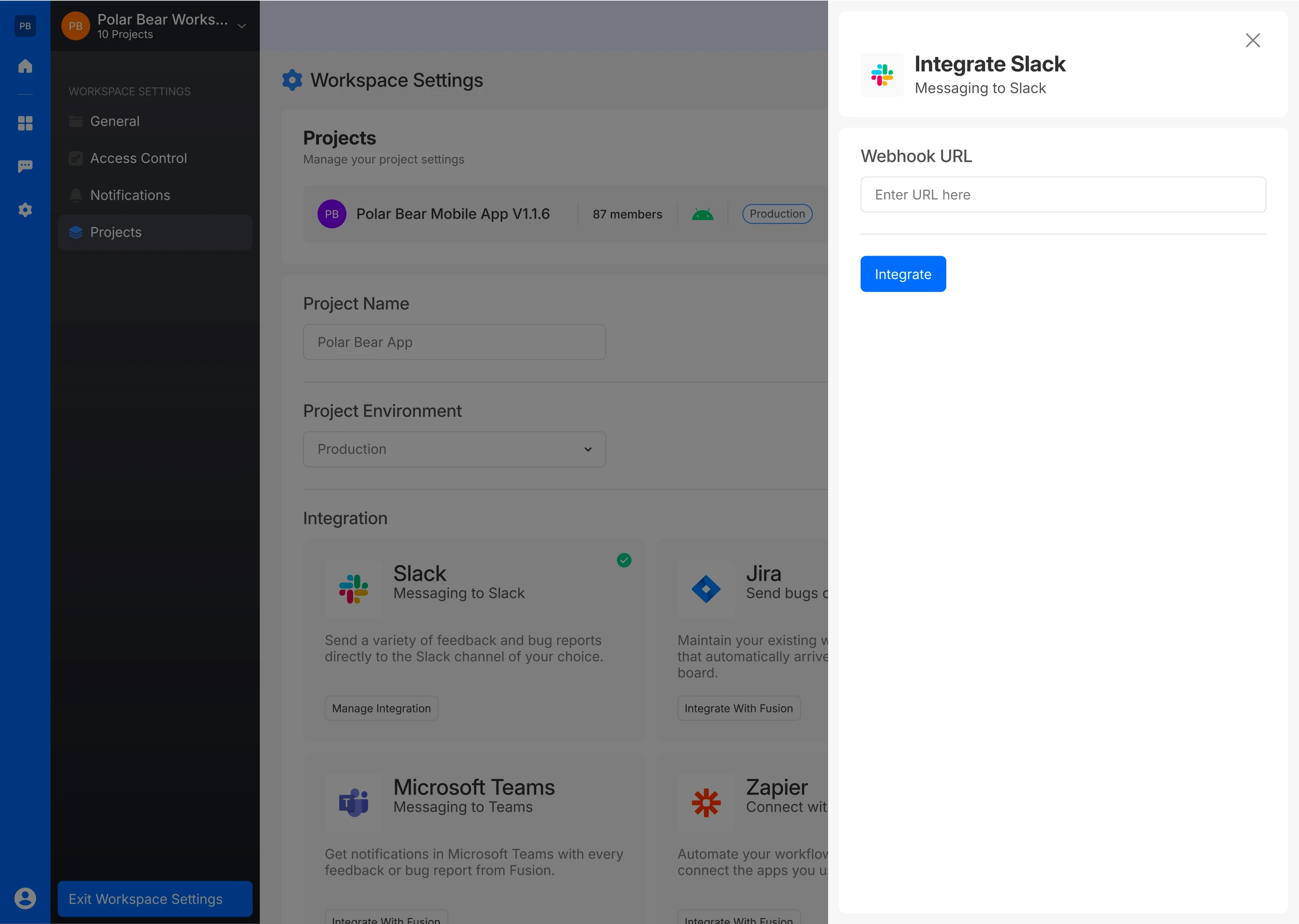1299x924 pixels.
Task: Click the Integrate button
Action: tap(903, 274)
